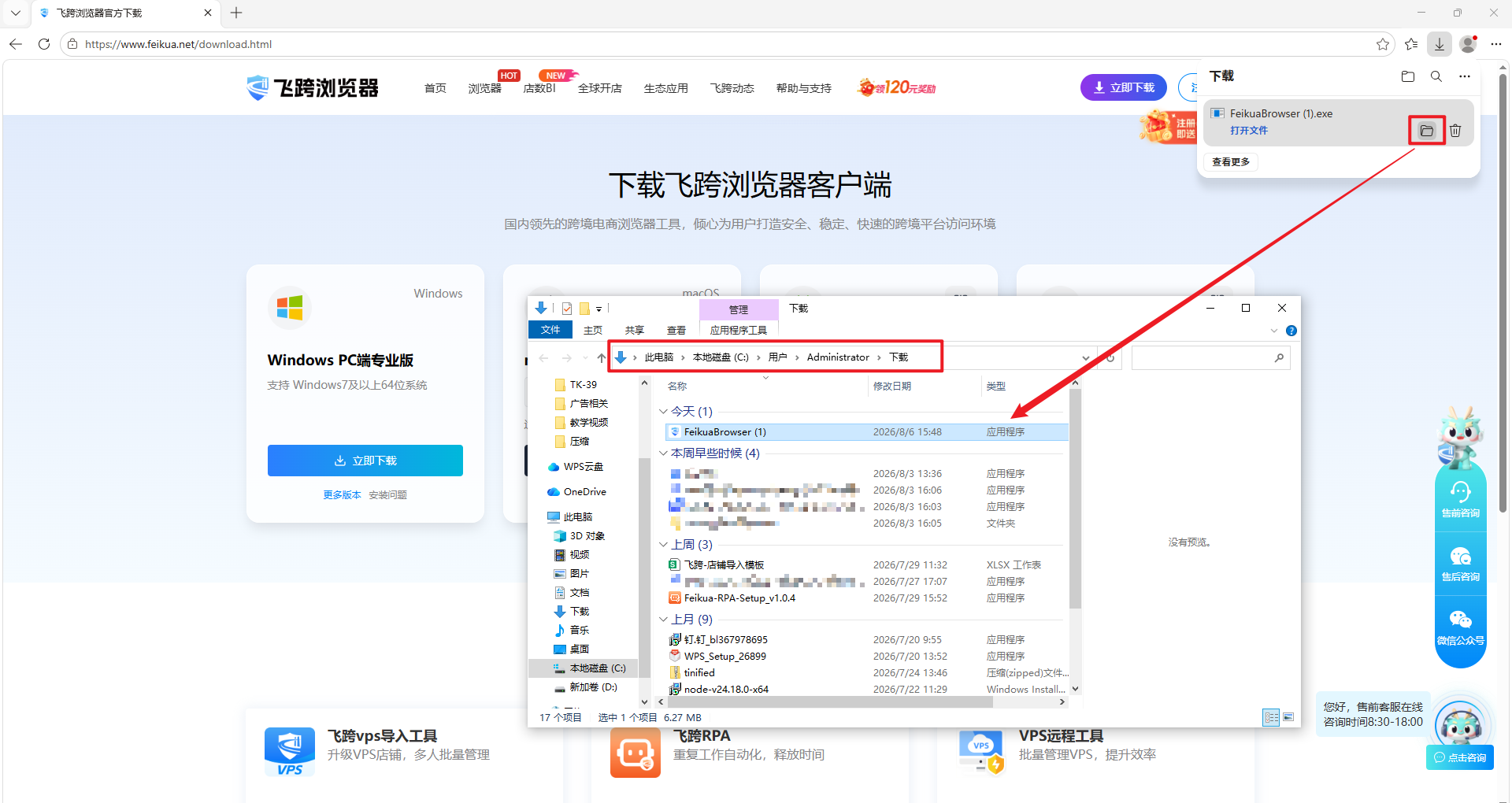Open more options in the downloads panel

click(1465, 76)
